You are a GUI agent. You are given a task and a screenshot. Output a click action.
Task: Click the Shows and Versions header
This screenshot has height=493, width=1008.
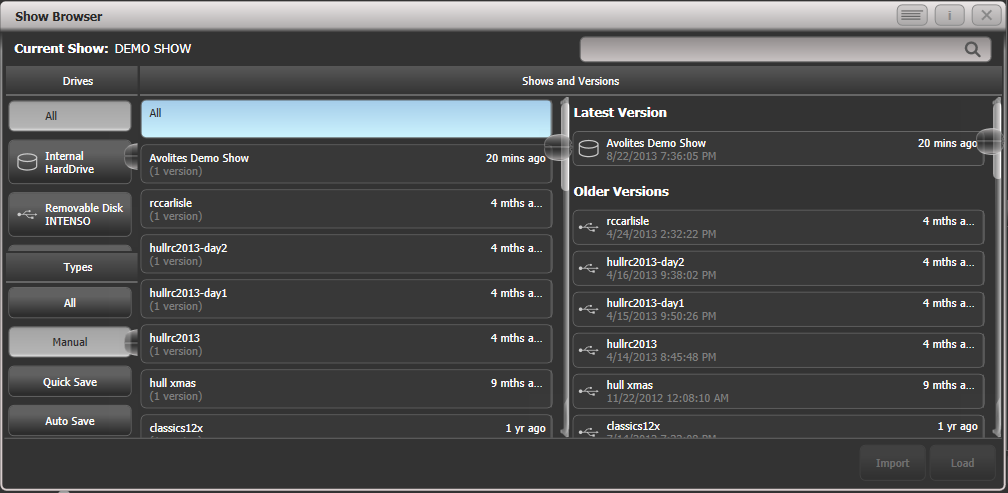coord(571,81)
